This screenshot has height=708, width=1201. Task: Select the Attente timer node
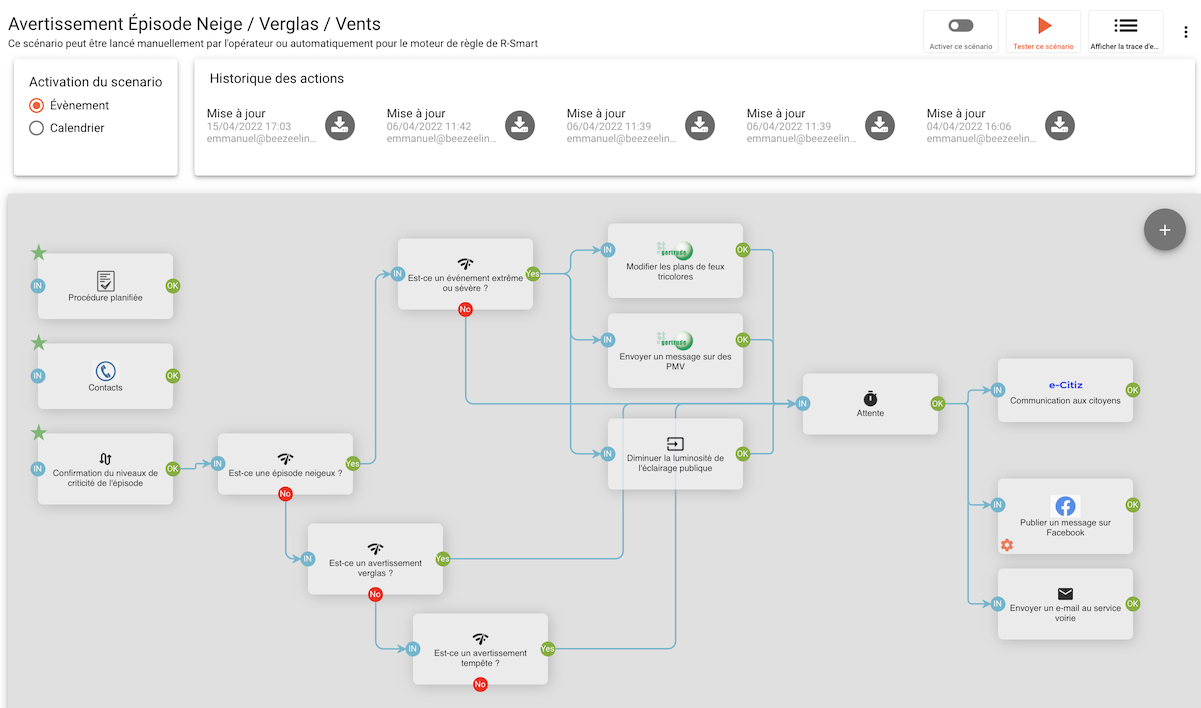pos(870,404)
